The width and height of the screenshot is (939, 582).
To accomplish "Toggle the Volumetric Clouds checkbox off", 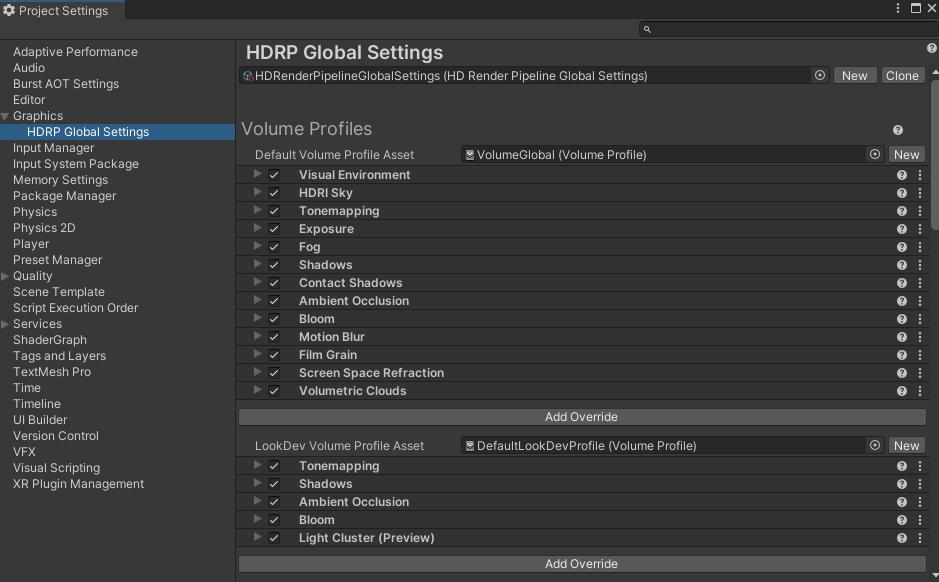I will pos(274,391).
